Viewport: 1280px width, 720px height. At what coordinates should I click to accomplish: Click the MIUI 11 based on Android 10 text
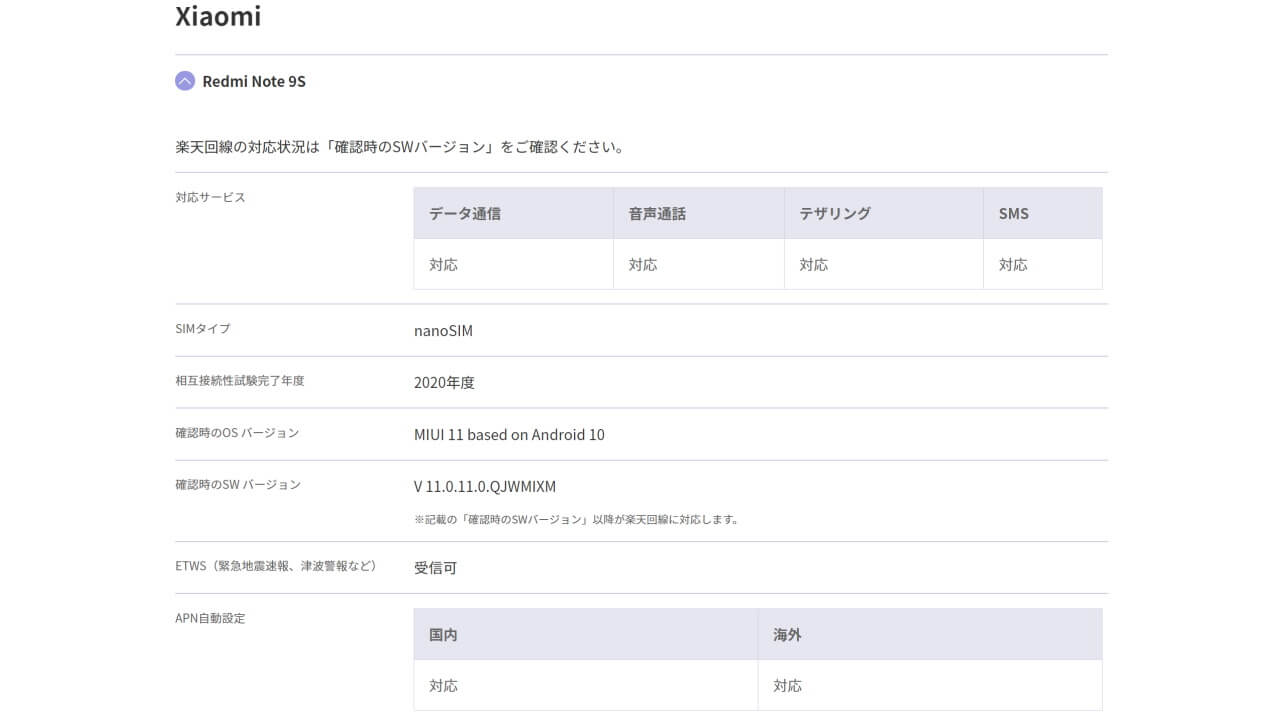[x=509, y=435]
